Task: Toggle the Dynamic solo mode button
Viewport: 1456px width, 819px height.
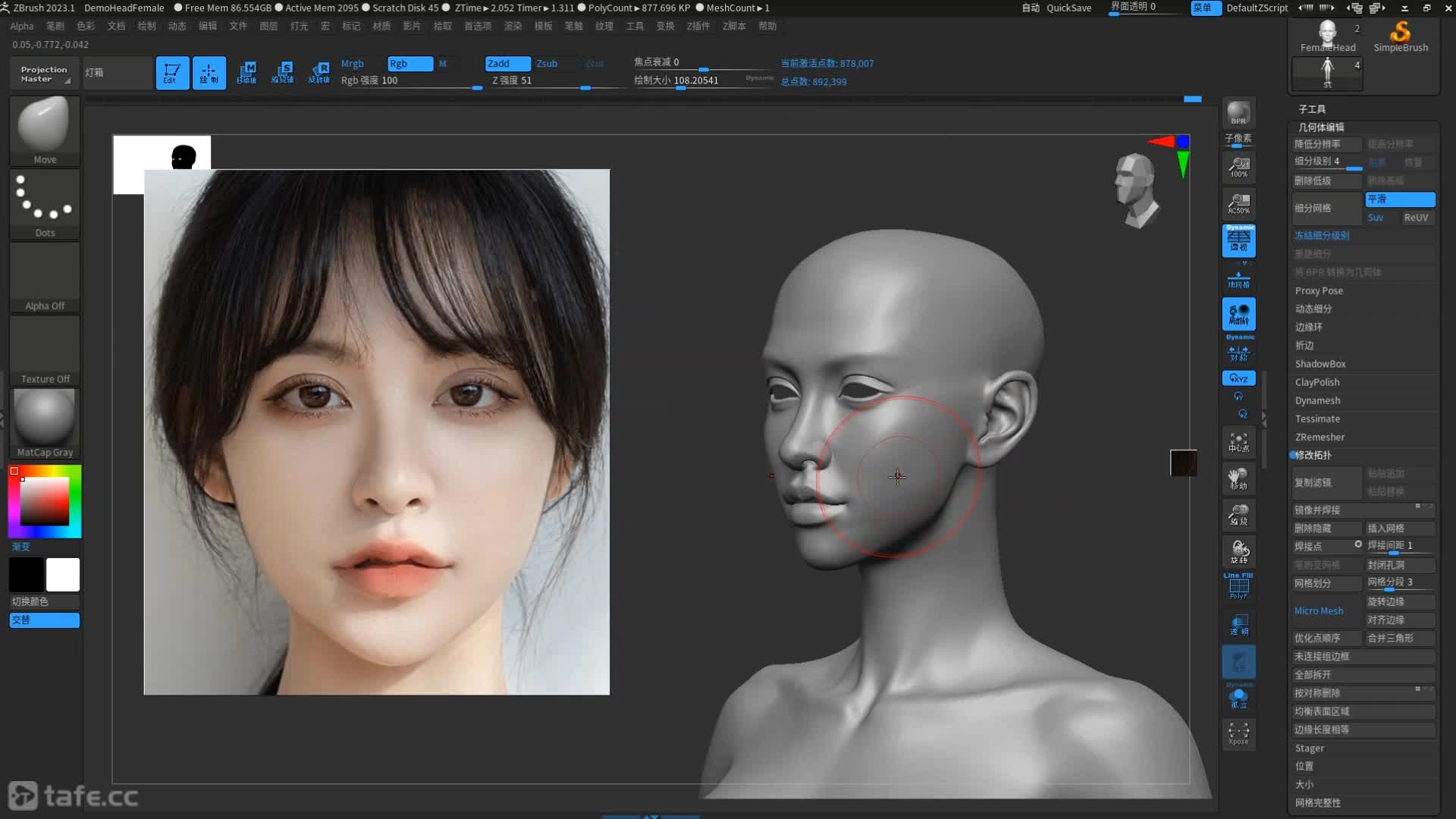Action: coord(1238,696)
